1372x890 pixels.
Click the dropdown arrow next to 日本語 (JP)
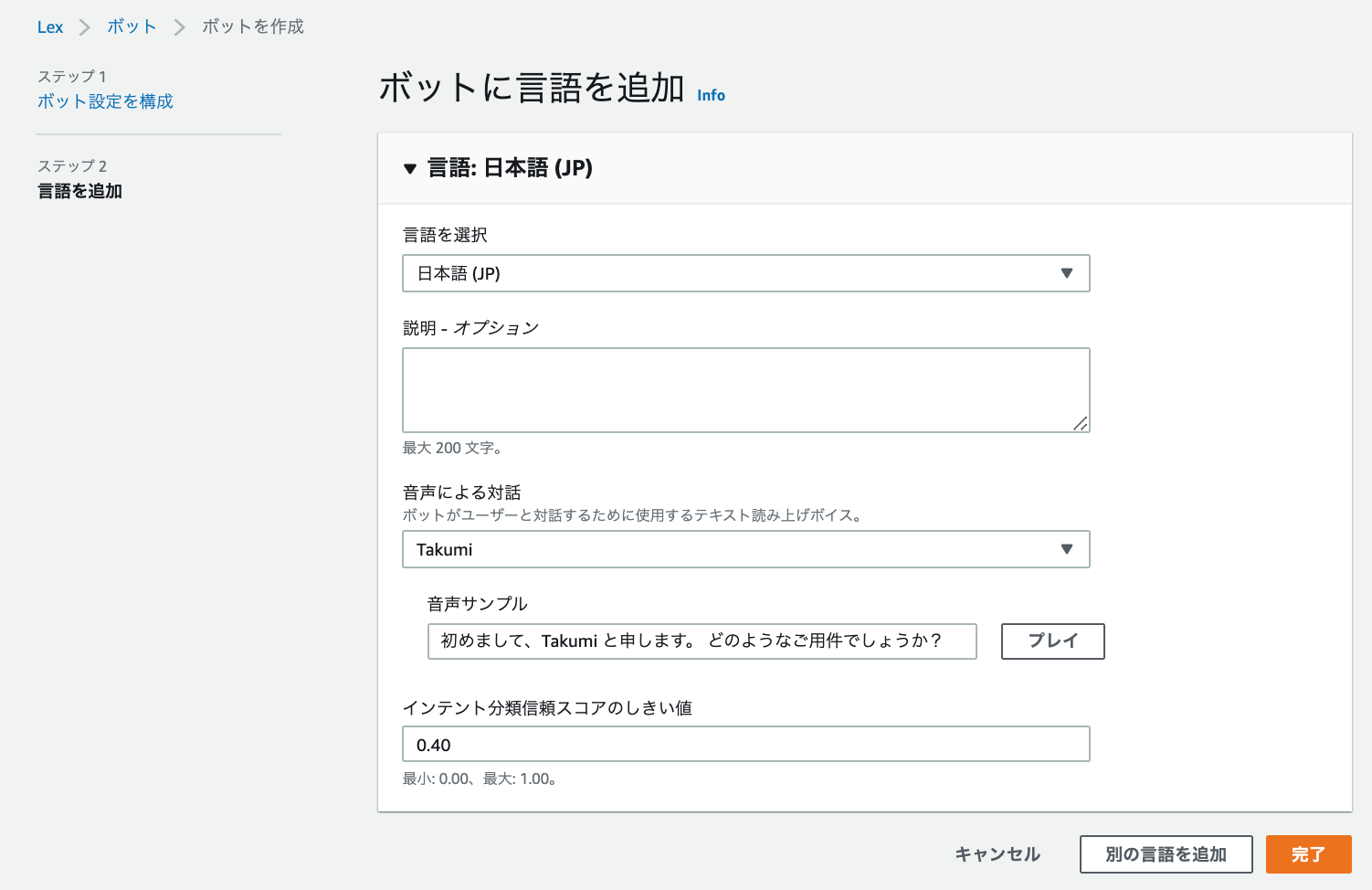point(1066,272)
